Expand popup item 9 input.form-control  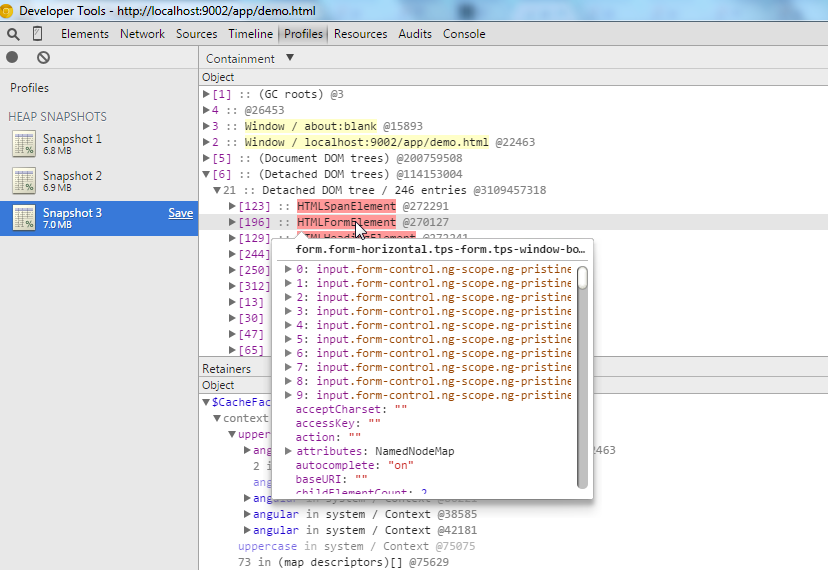pos(288,395)
